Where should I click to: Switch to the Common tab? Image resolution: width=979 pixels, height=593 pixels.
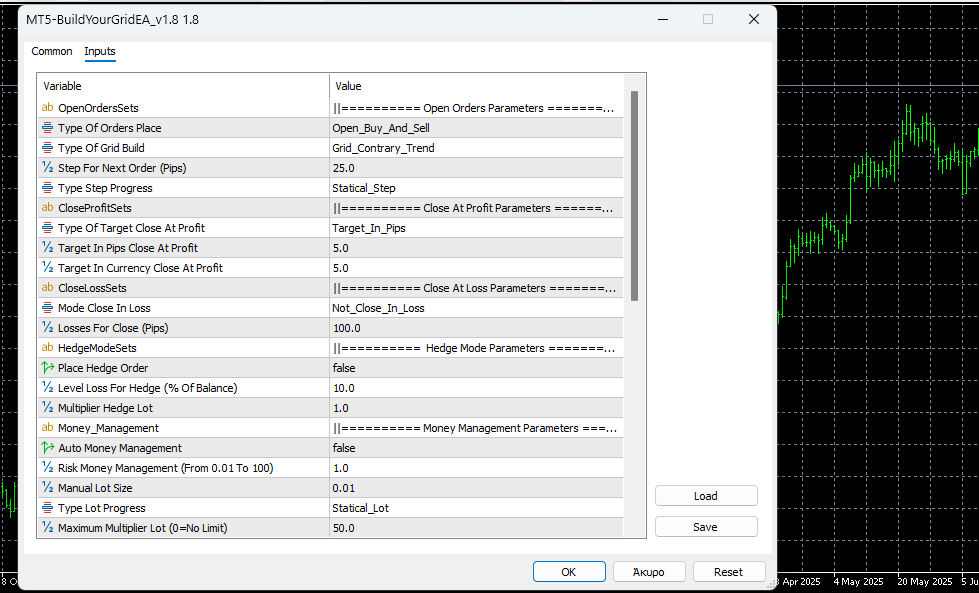click(52, 51)
